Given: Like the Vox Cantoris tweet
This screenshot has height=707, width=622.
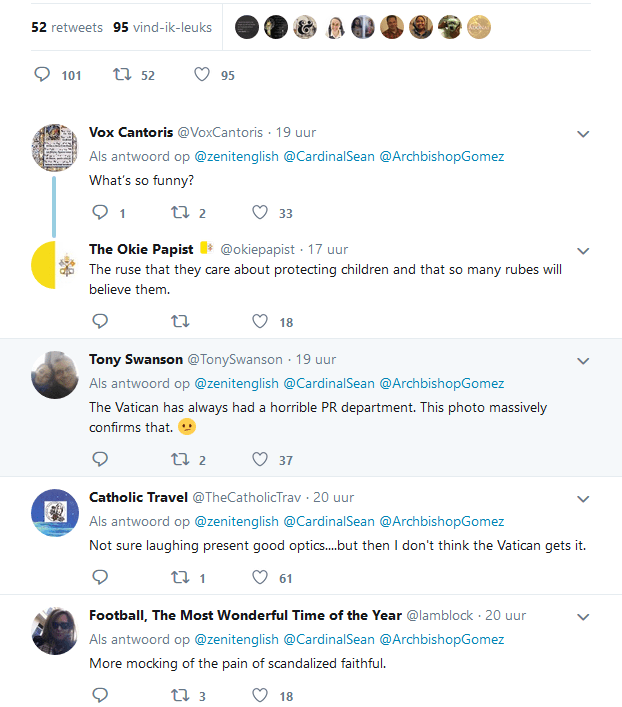Looking at the screenshot, I should pyautogui.click(x=260, y=213).
